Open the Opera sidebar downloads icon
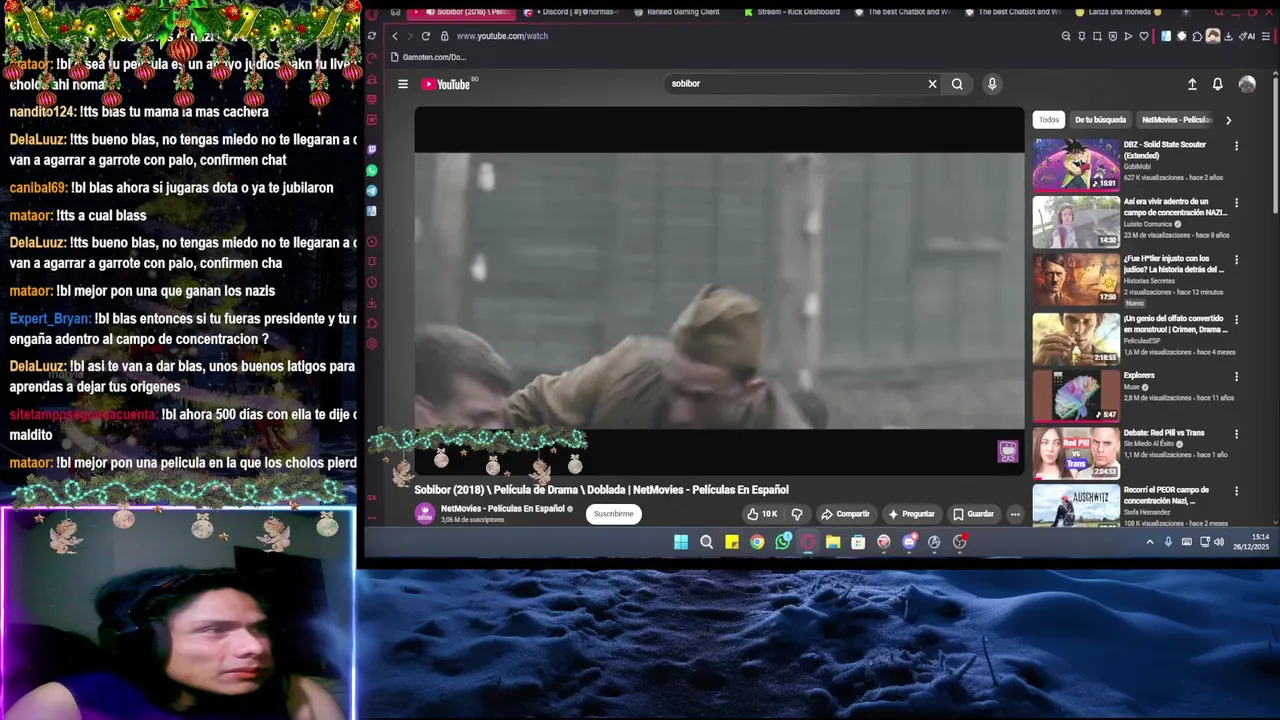1280x720 pixels. click(x=372, y=303)
